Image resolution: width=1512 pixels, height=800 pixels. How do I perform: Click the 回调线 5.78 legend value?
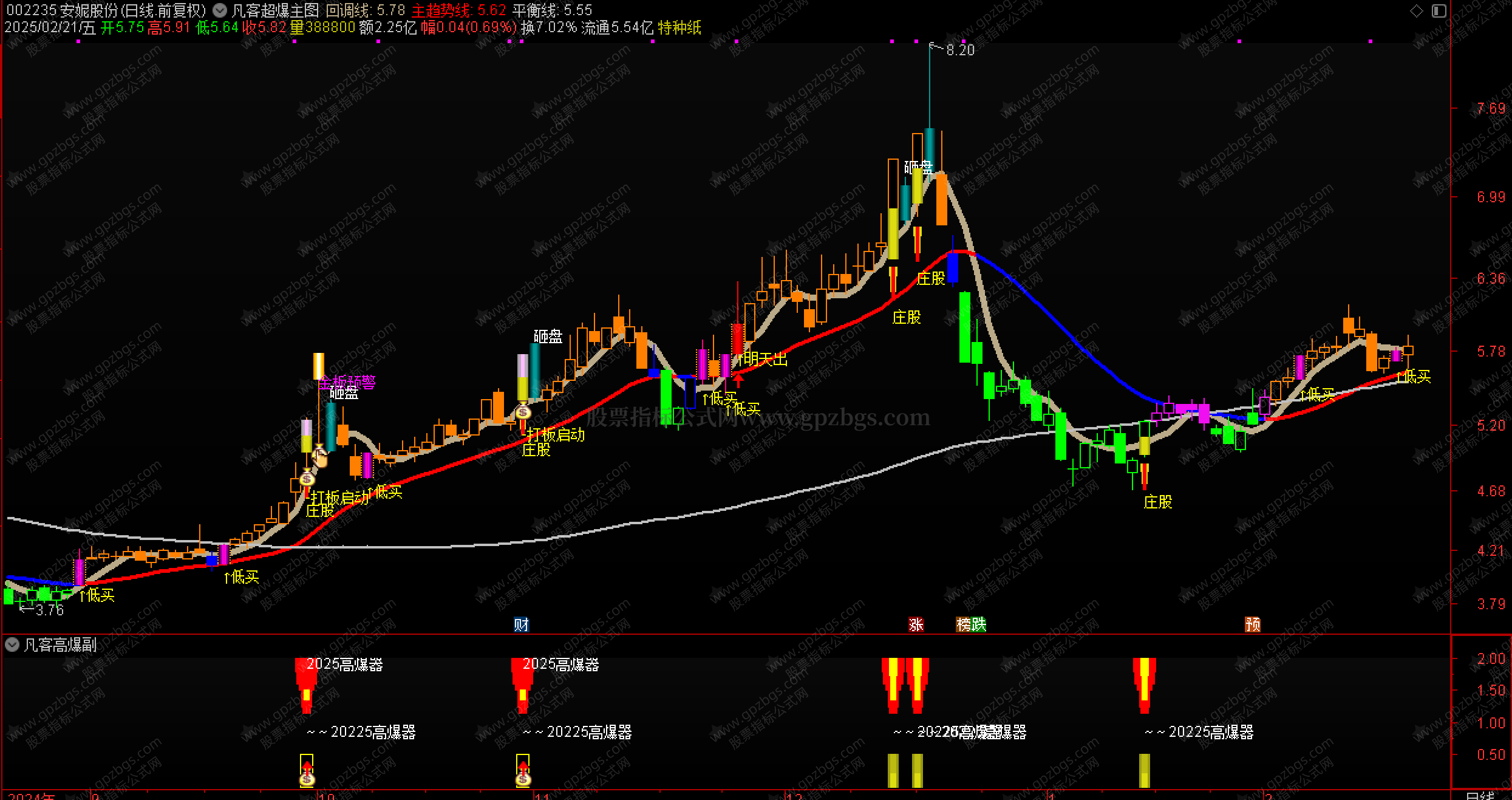[x=366, y=10]
